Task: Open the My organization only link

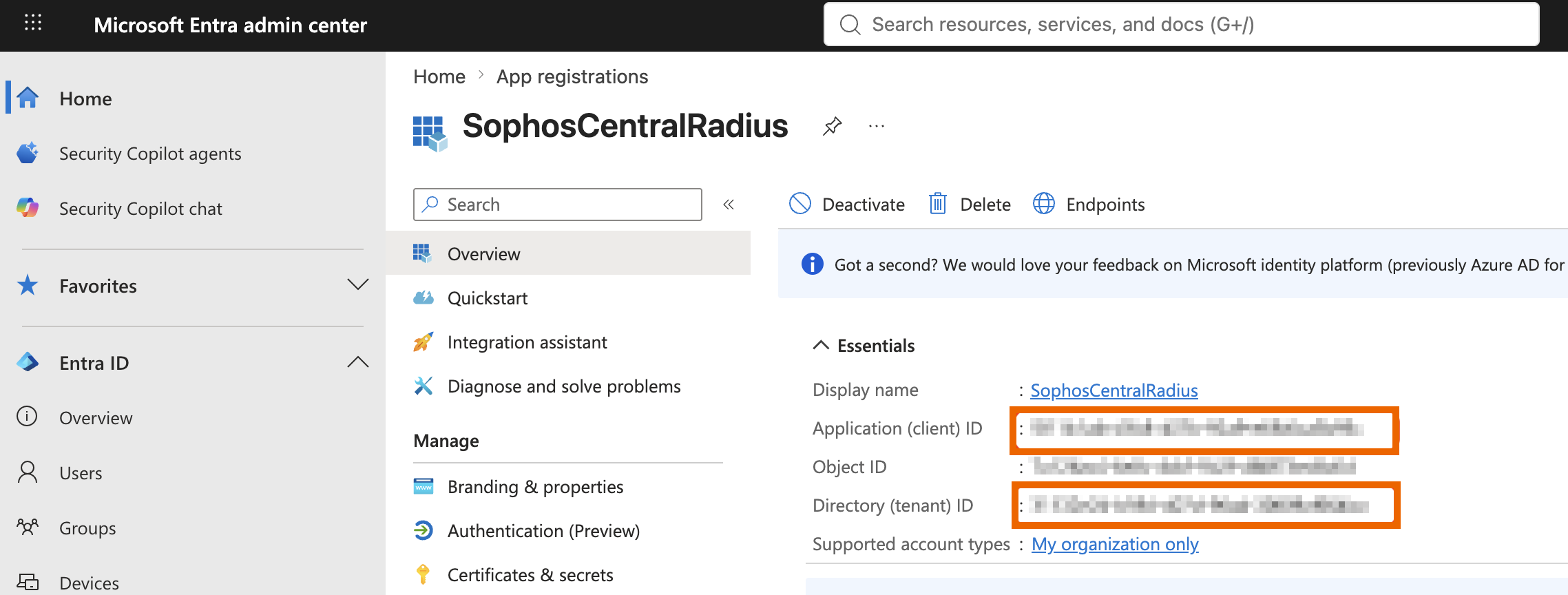Action: tap(1115, 544)
